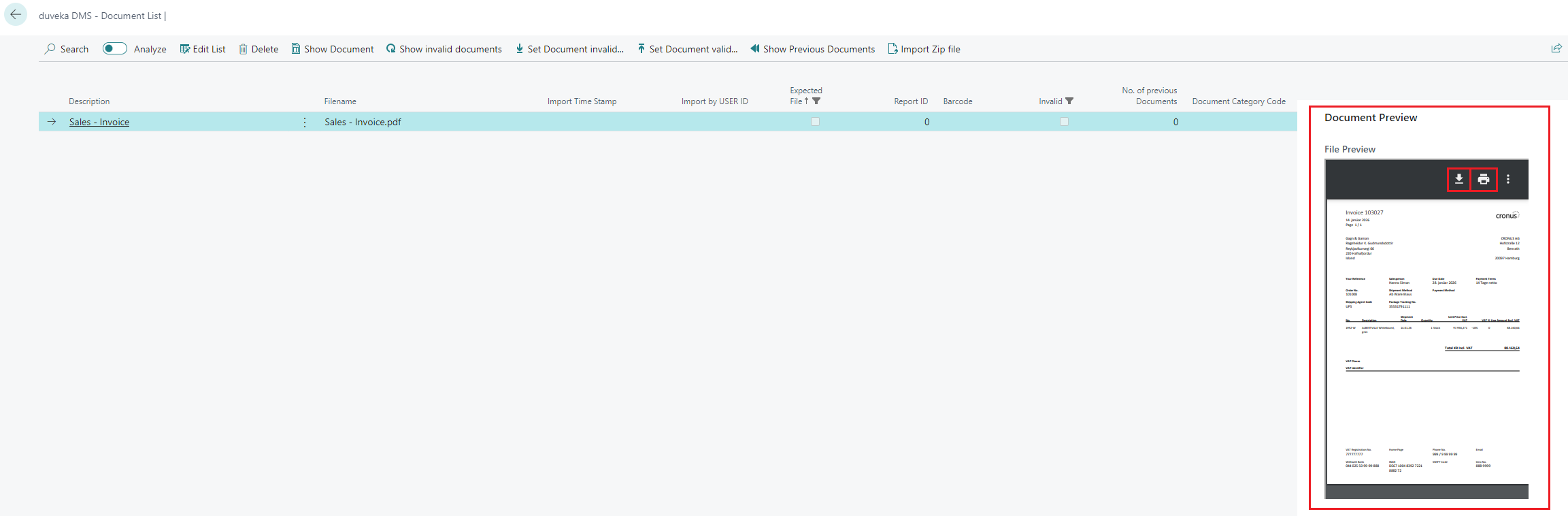Choose Show invalid documents action
This screenshot has height=516, width=1568.
444,49
